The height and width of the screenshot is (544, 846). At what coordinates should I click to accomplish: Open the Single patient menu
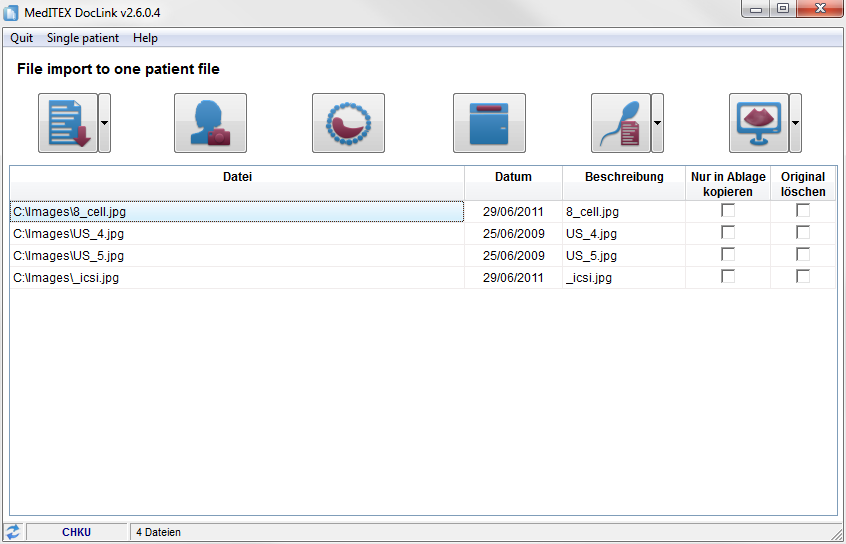(83, 38)
